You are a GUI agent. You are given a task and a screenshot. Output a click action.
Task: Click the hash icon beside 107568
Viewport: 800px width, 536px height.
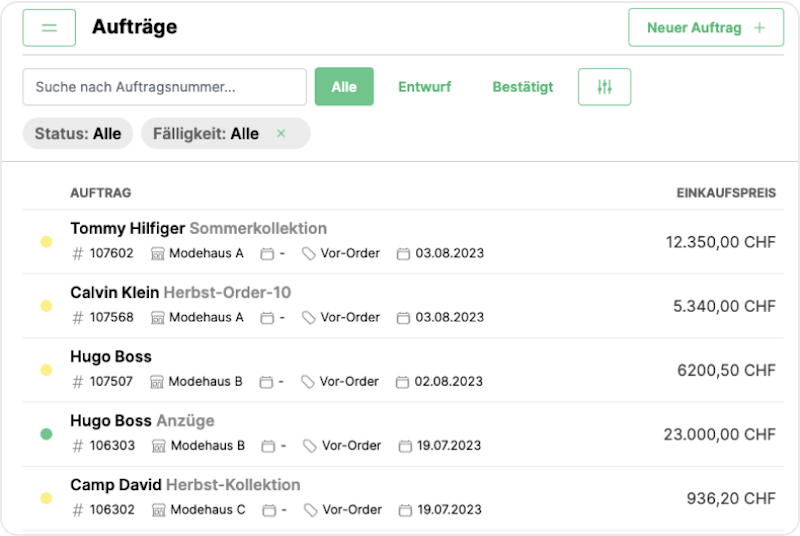pyautogui.click(x=78, y=318)
